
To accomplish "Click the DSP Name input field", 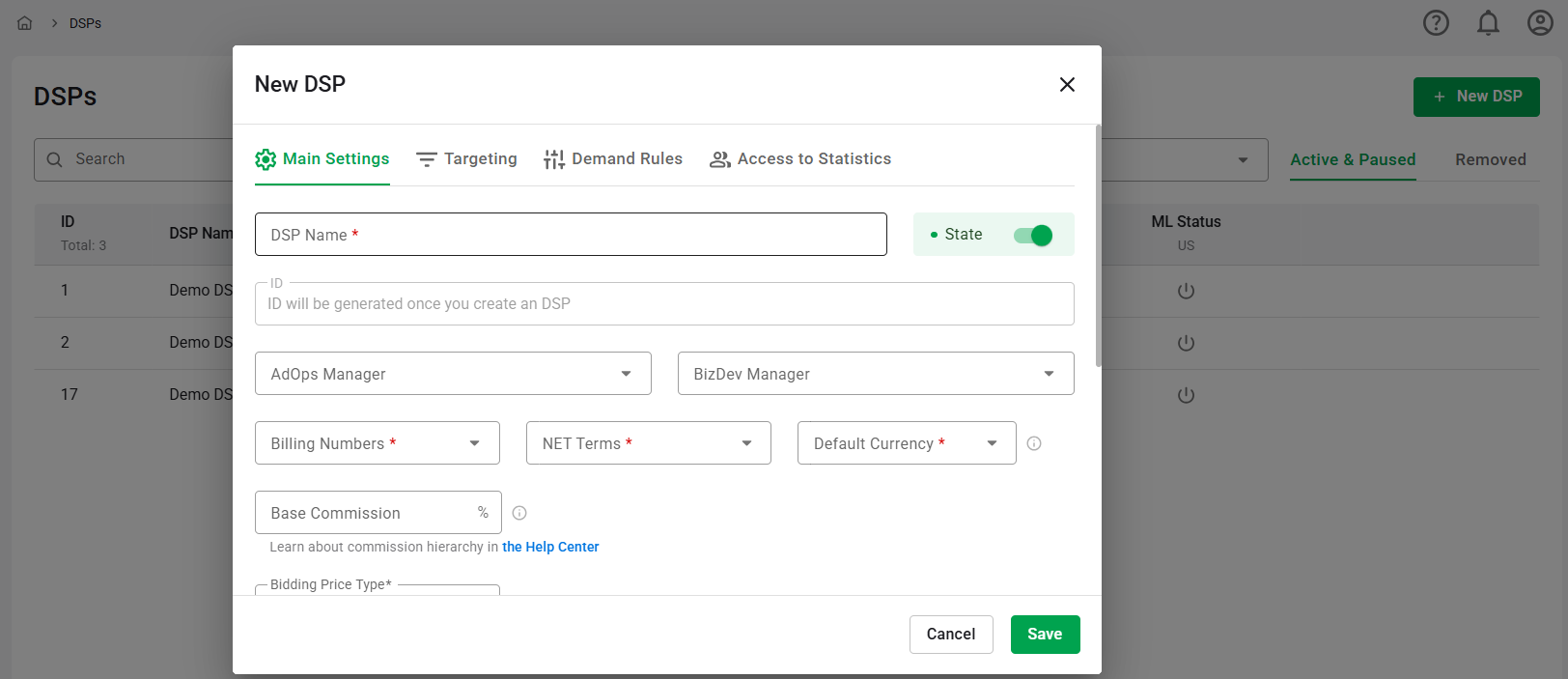I will coord(571,235).
